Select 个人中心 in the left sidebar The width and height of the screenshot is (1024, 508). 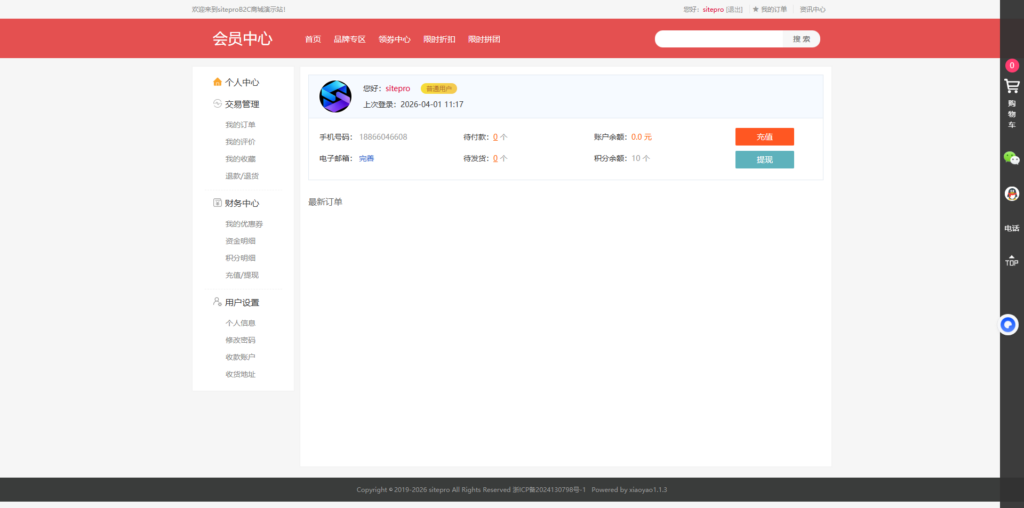coord(242,82)
